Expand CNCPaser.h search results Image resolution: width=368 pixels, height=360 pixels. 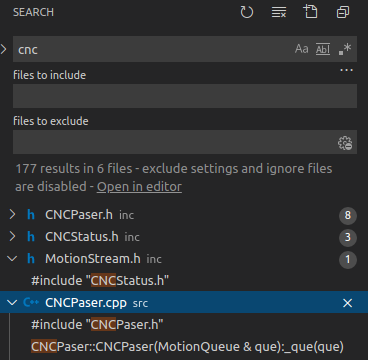coord(12,215)
